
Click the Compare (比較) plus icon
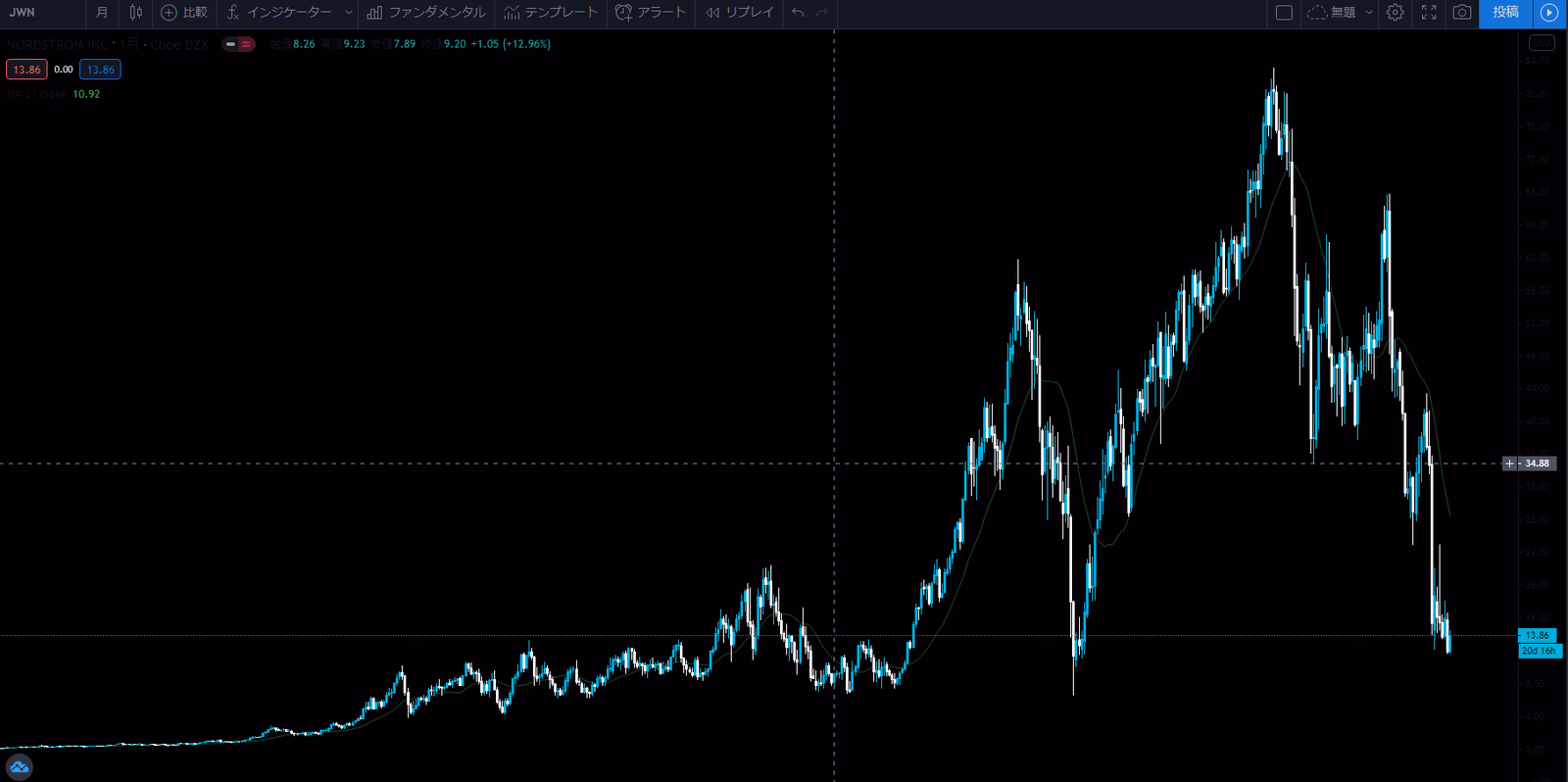click(169, 13)
